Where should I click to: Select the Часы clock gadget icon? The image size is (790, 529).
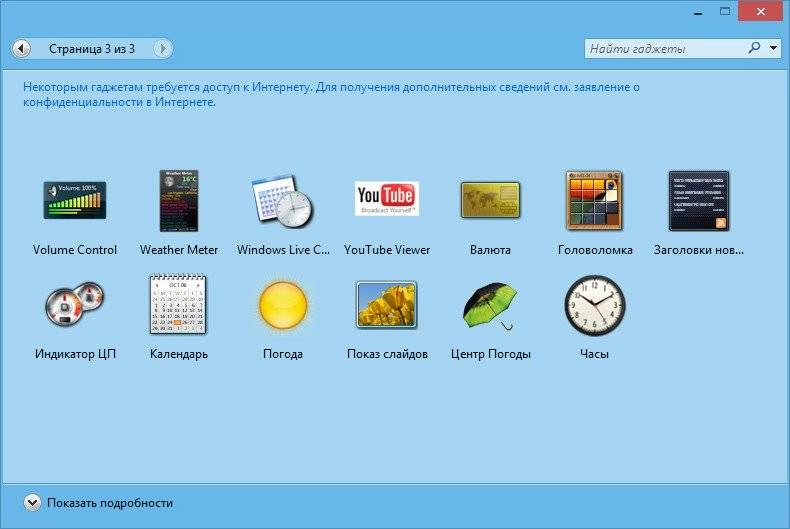[x=595, y=305]
